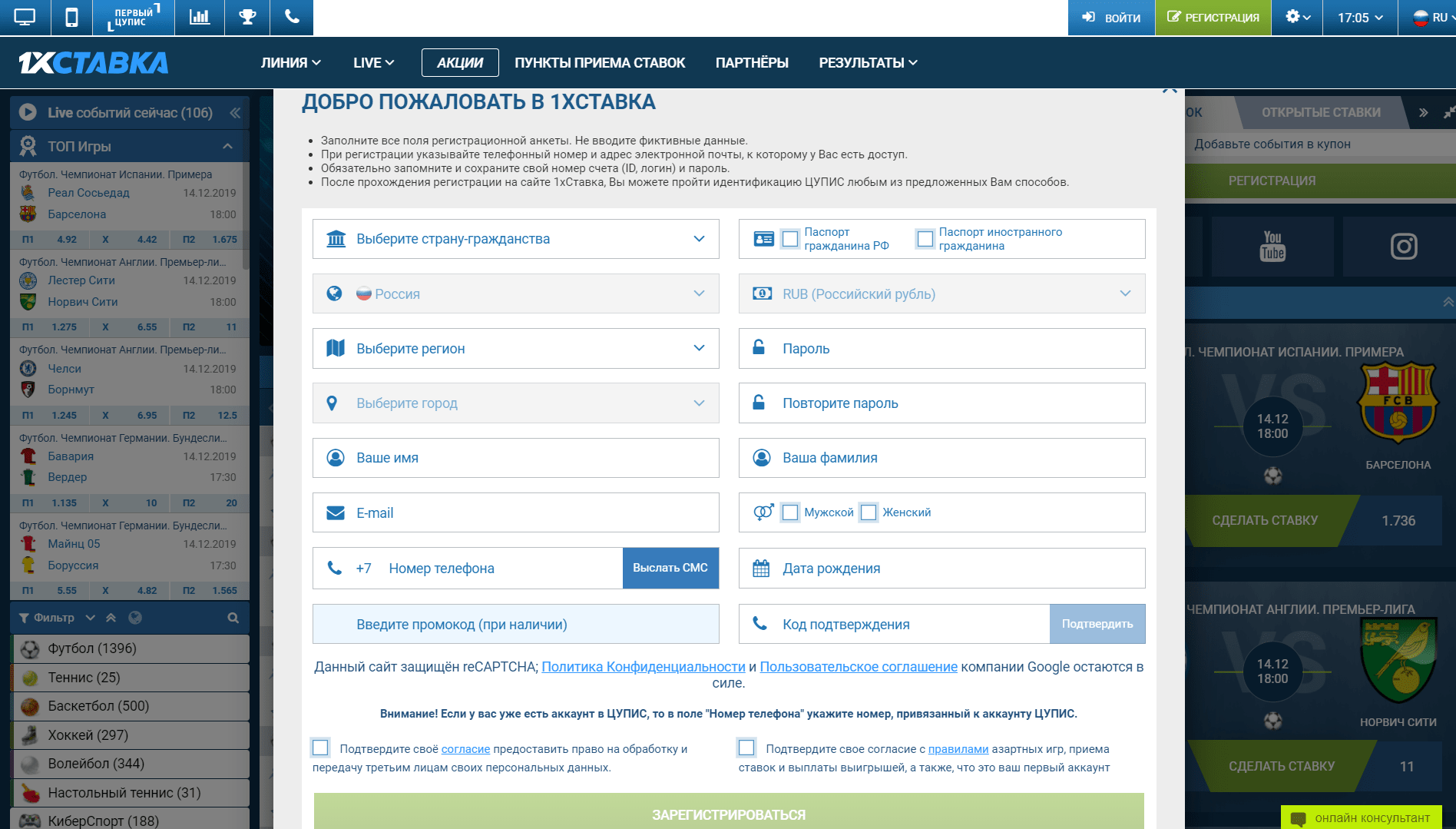Collapse the ТОП Игры section
The width and height of the screenshot is (1456, 829).
[227, 146]
